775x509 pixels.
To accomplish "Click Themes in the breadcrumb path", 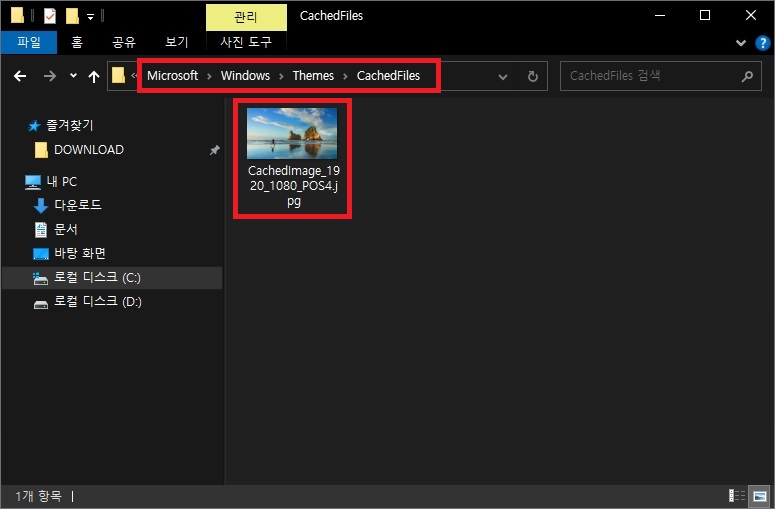I will tap(313, 76).
